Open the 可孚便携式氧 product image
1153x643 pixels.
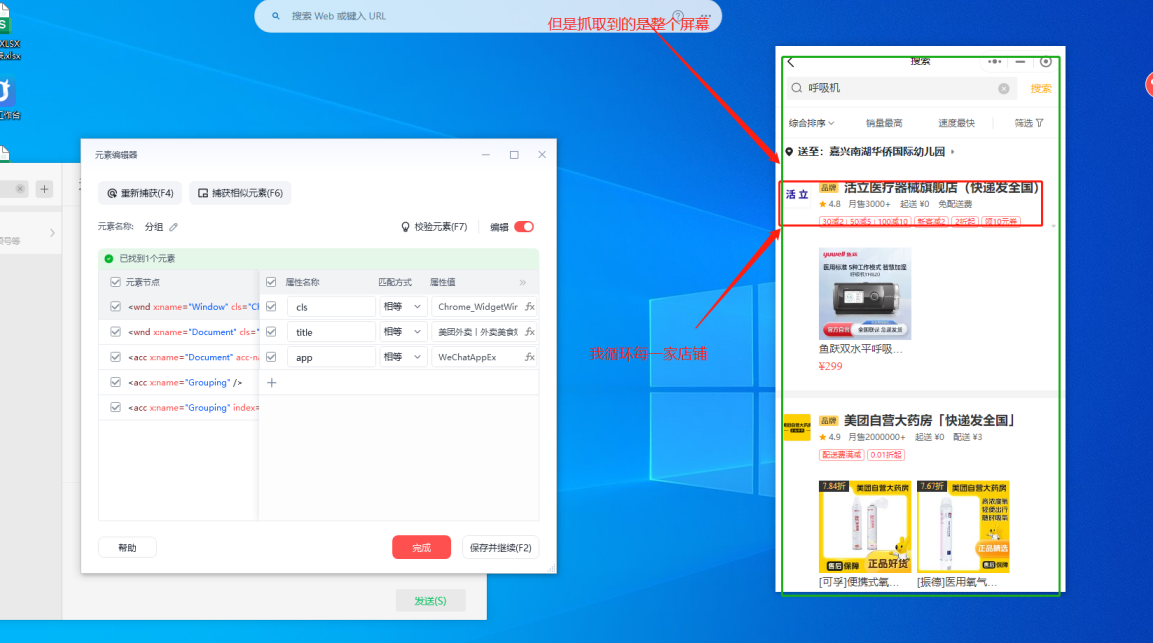865,527
